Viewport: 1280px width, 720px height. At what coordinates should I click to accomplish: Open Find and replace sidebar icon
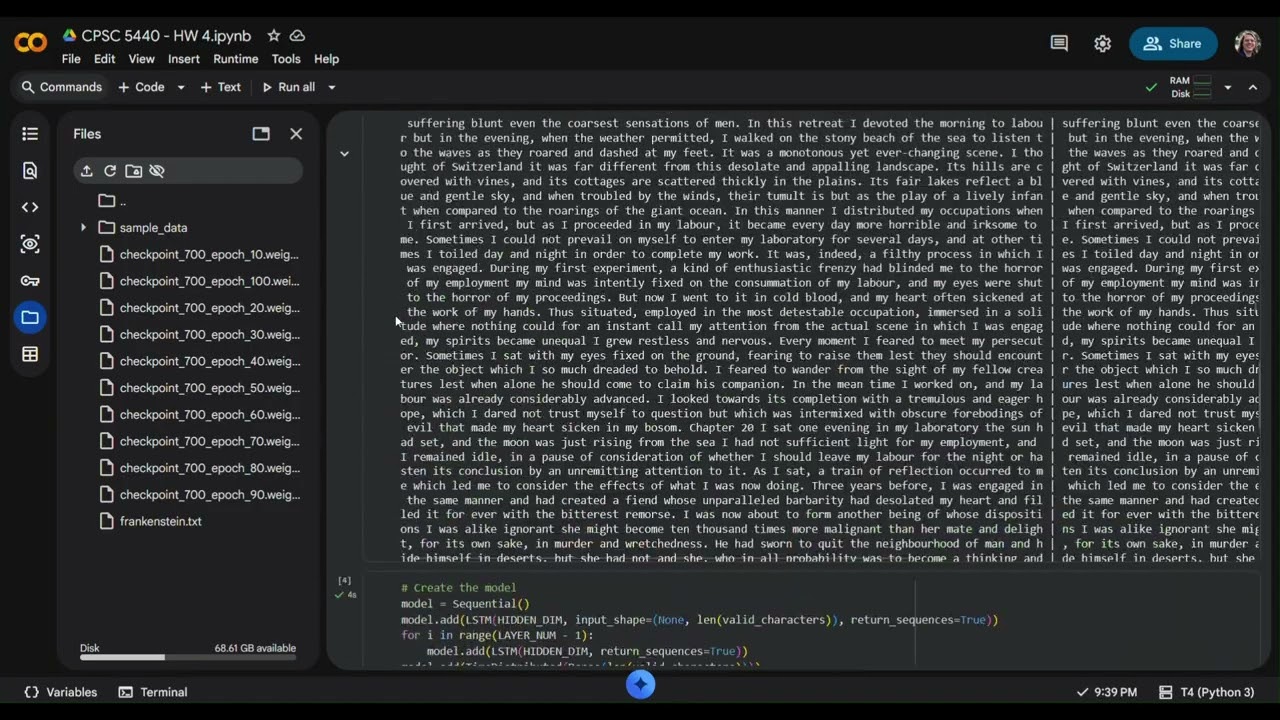[x=30, y=171]
